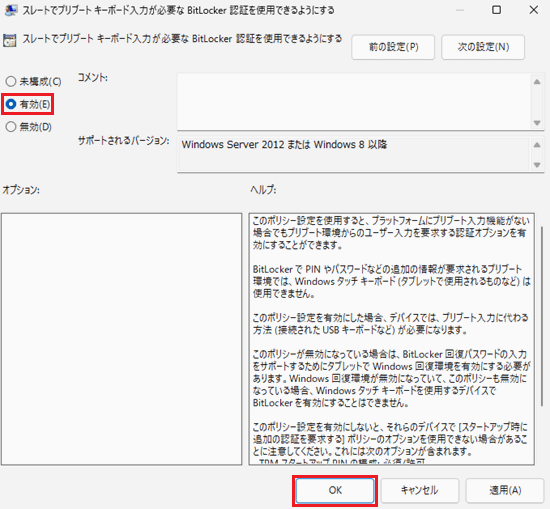Click the supported version scroll up arrow
Viewport: 550px width, 509px height.
[x=537, y=145]
